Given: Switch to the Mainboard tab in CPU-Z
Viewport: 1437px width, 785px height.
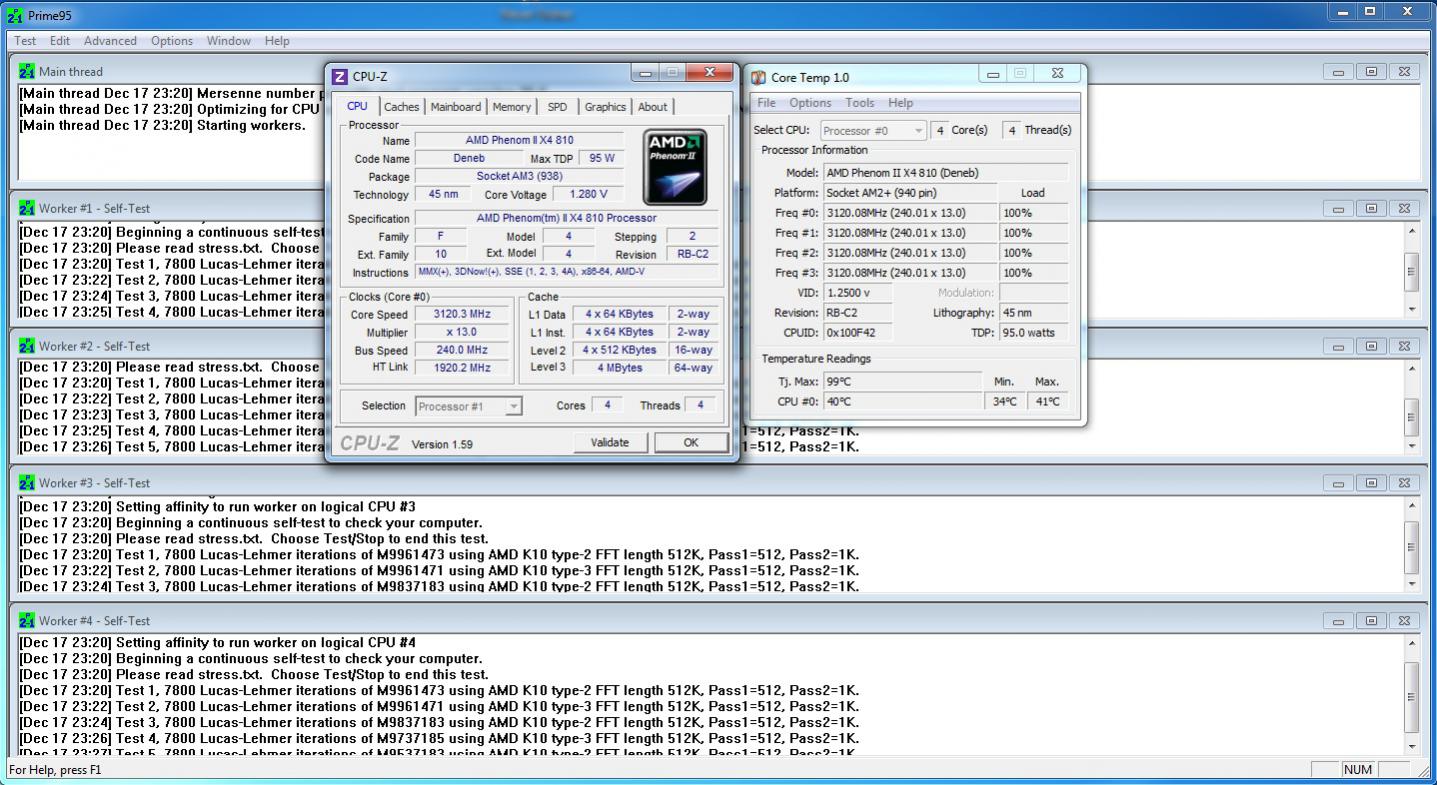Looking at the screenshot, I should (456, 107).
